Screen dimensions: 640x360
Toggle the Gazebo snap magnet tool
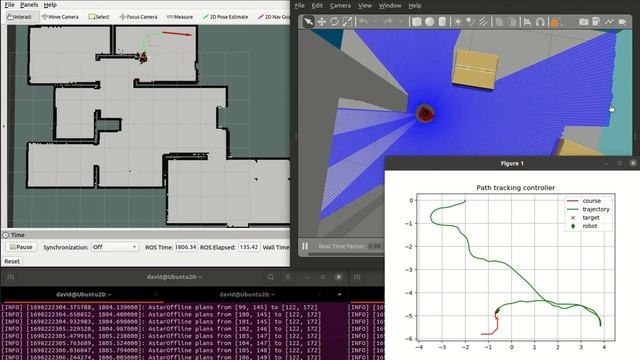pos(540,22)
